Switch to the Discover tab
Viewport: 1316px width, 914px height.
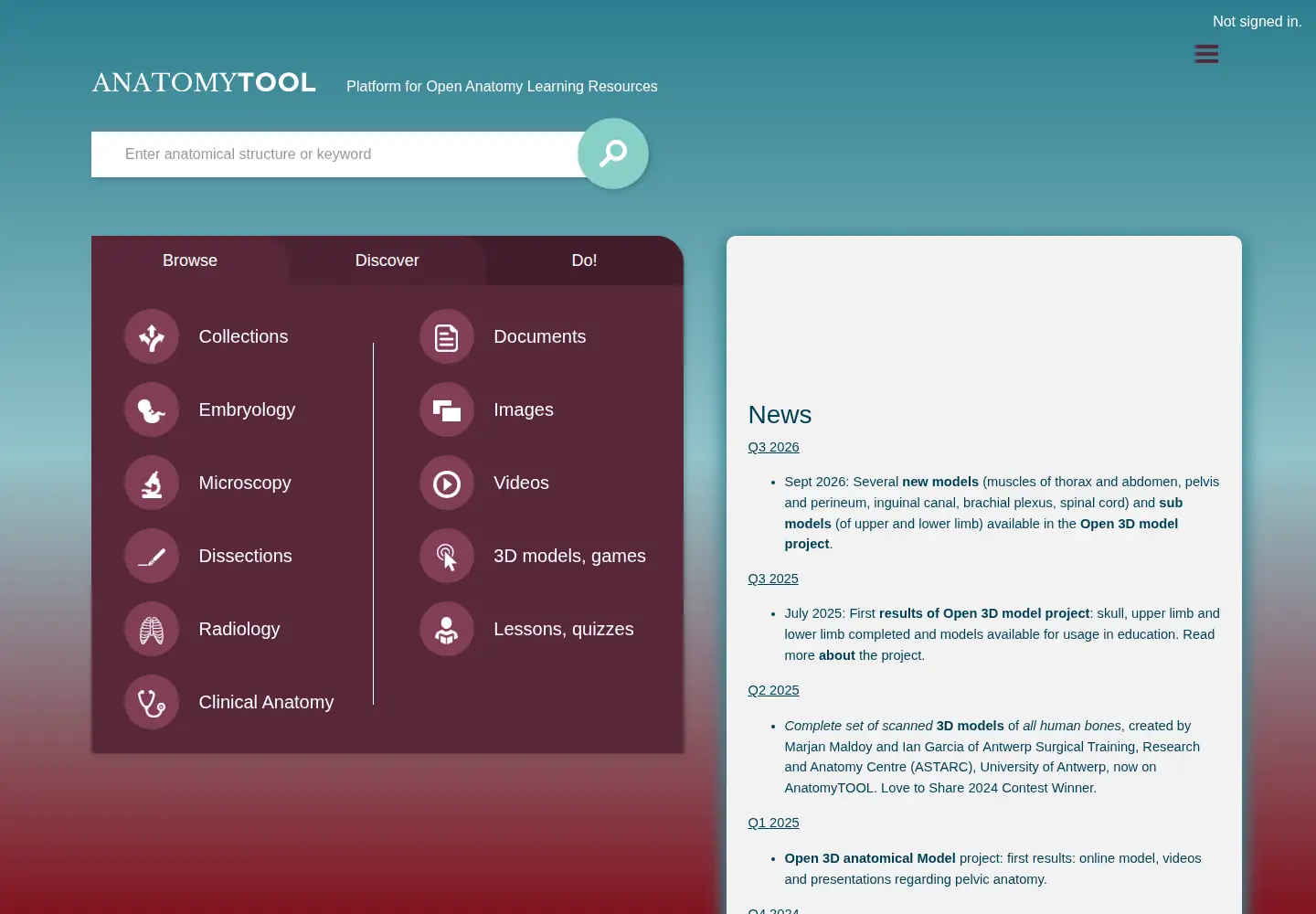point(387,260)
